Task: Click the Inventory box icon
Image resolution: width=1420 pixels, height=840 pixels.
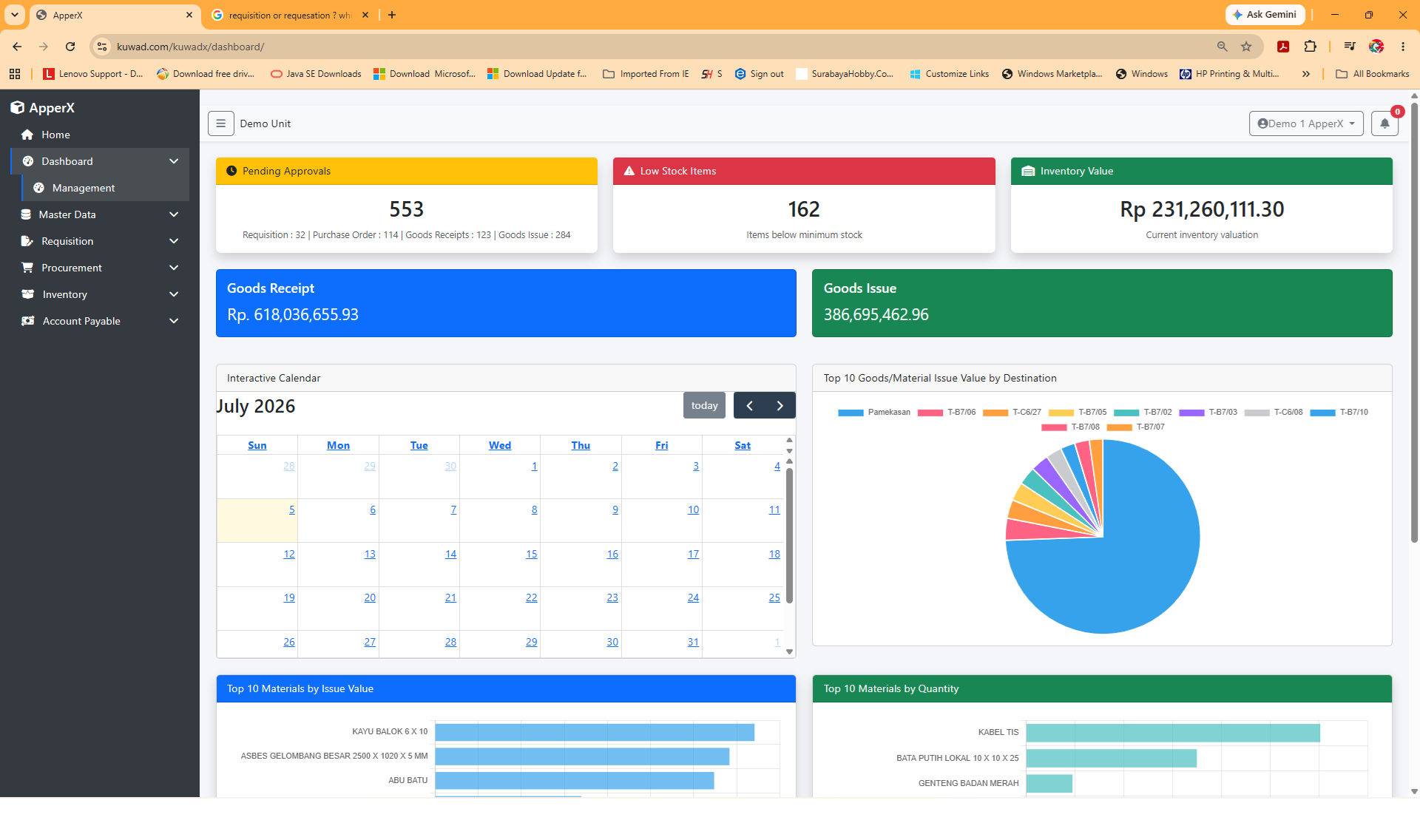Action: coord(28,294)
